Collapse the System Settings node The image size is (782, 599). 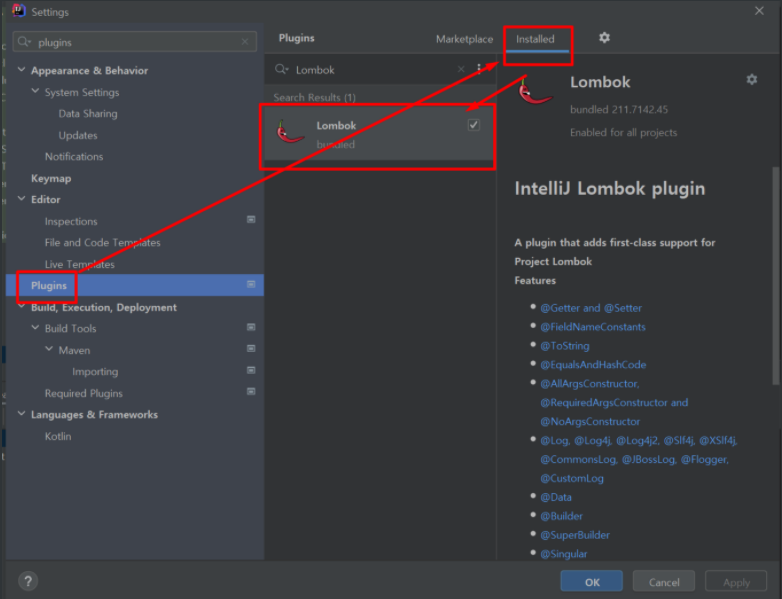click(x=35, y=91)
